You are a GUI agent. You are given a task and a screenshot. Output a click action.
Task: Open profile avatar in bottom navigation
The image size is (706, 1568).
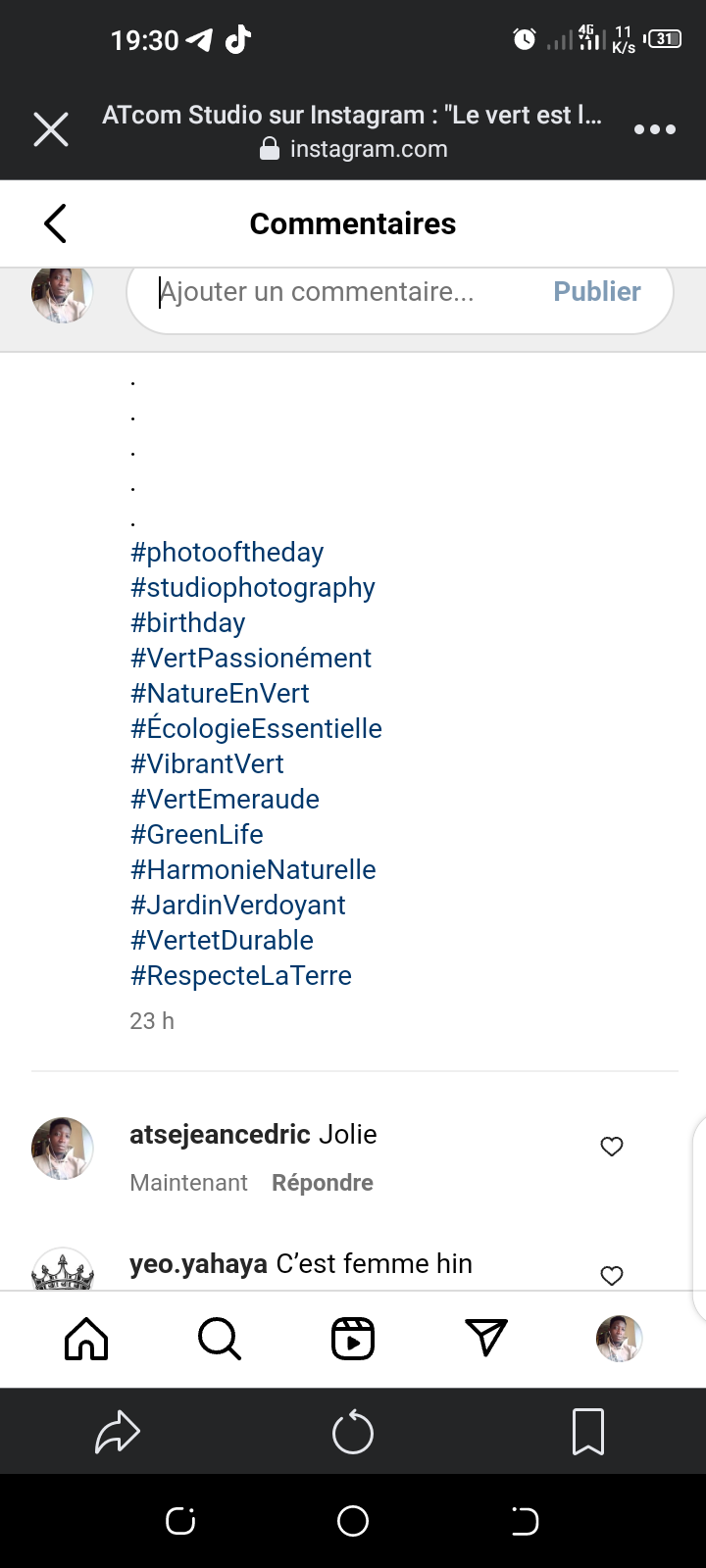coord(619,1339)
